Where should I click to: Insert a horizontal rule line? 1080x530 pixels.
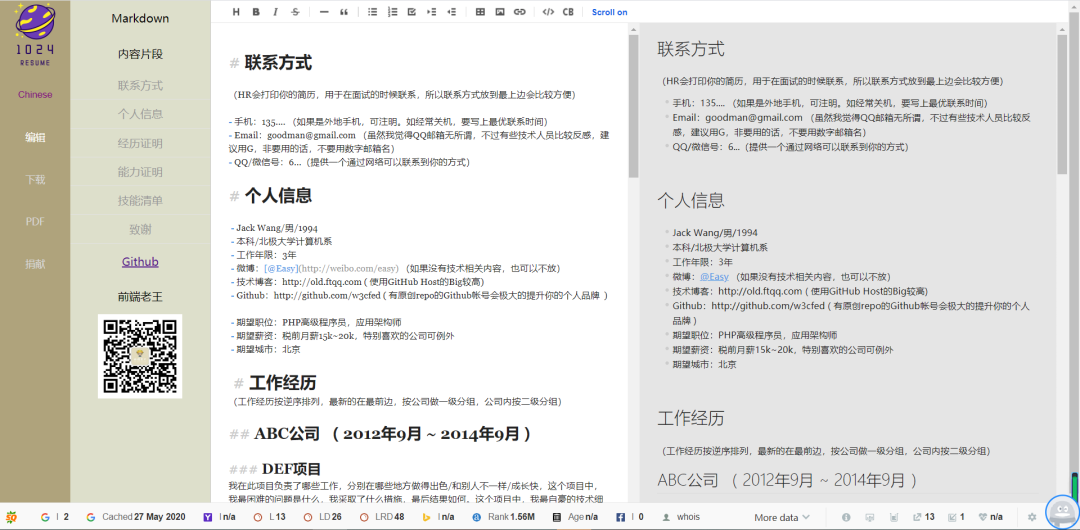(x=324, y=12)
